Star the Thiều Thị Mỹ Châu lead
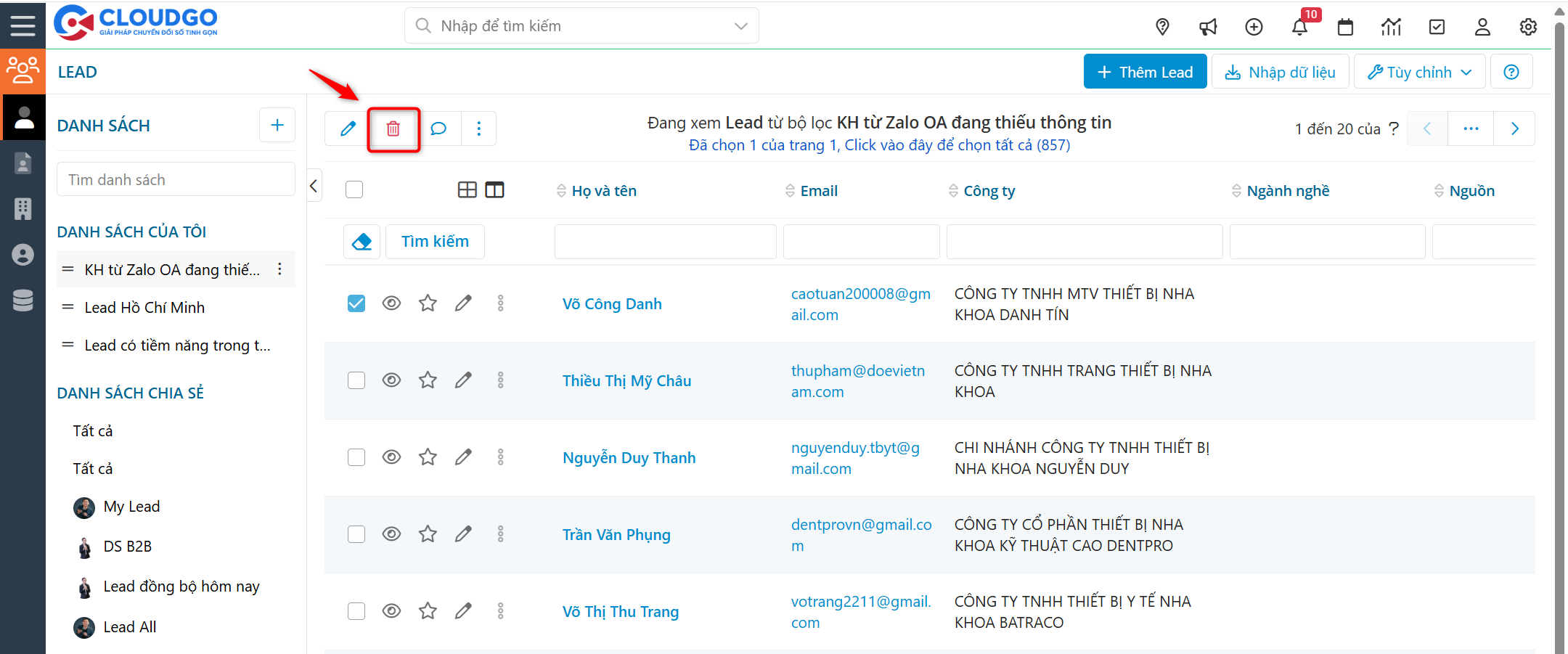This screenshot has width=1568, height=654. (428, 380)
